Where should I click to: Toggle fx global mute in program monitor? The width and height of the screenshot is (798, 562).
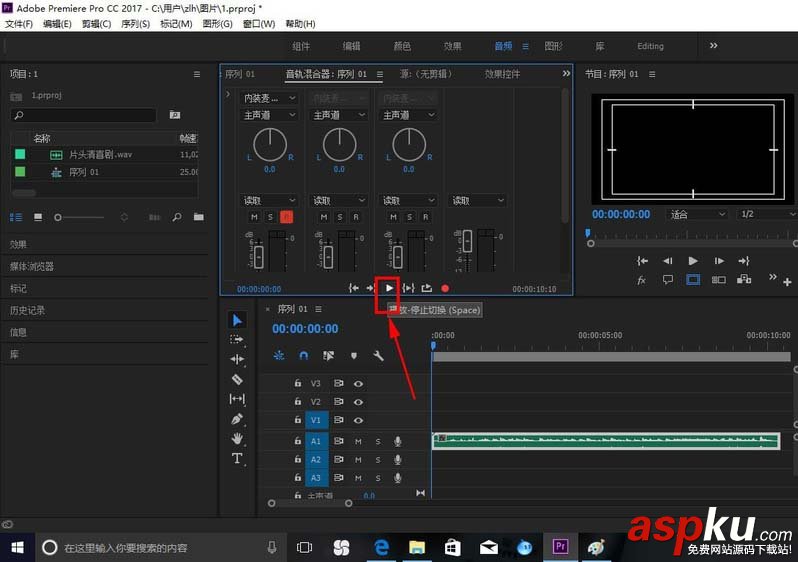[641, 279]
